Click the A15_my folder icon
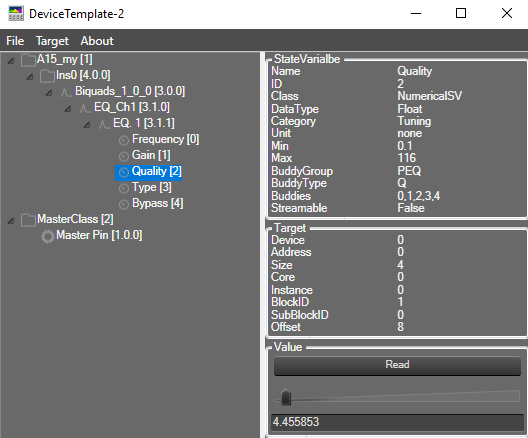This screenshot has width=528, height=438. click(x=28, y=60)
